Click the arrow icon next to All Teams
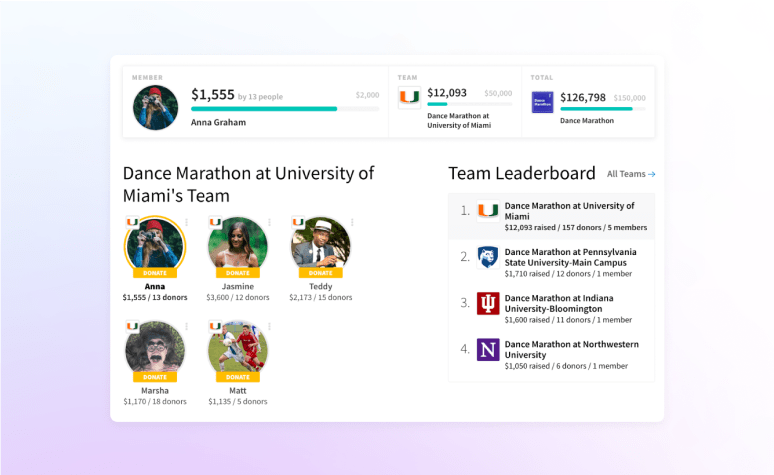The height and width of the screenshot is (475, 774). 652,174
